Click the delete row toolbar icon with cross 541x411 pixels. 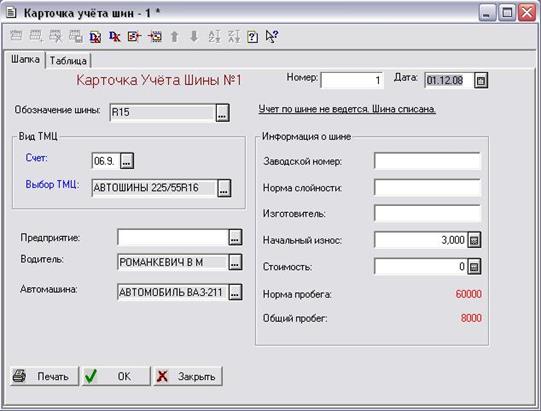pyautogui.click(x=56, y=36)
